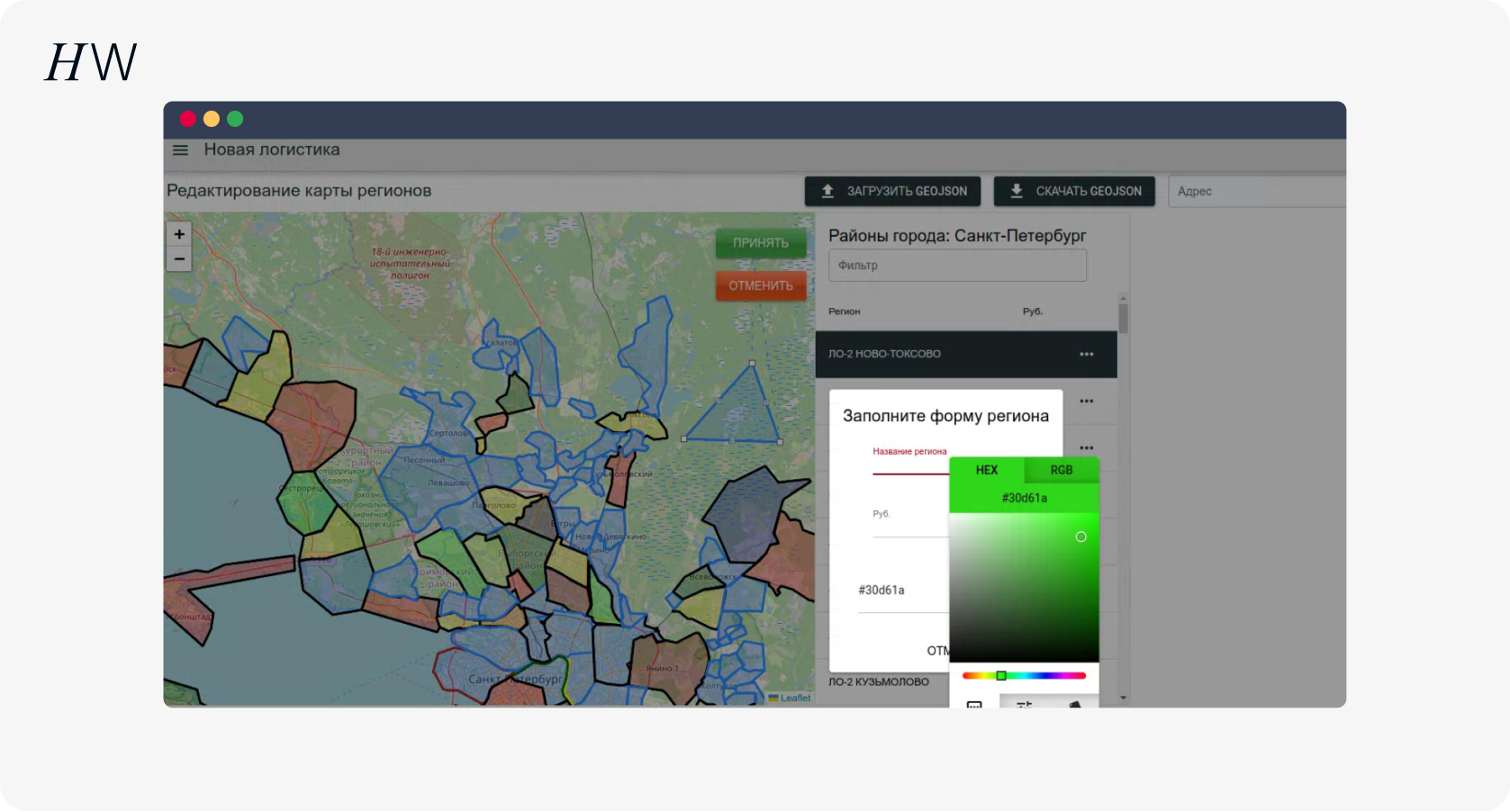The height and width of the screenshot is (812, 1510).
Task: Click the hue slider handle
Action: point(1001,676)
